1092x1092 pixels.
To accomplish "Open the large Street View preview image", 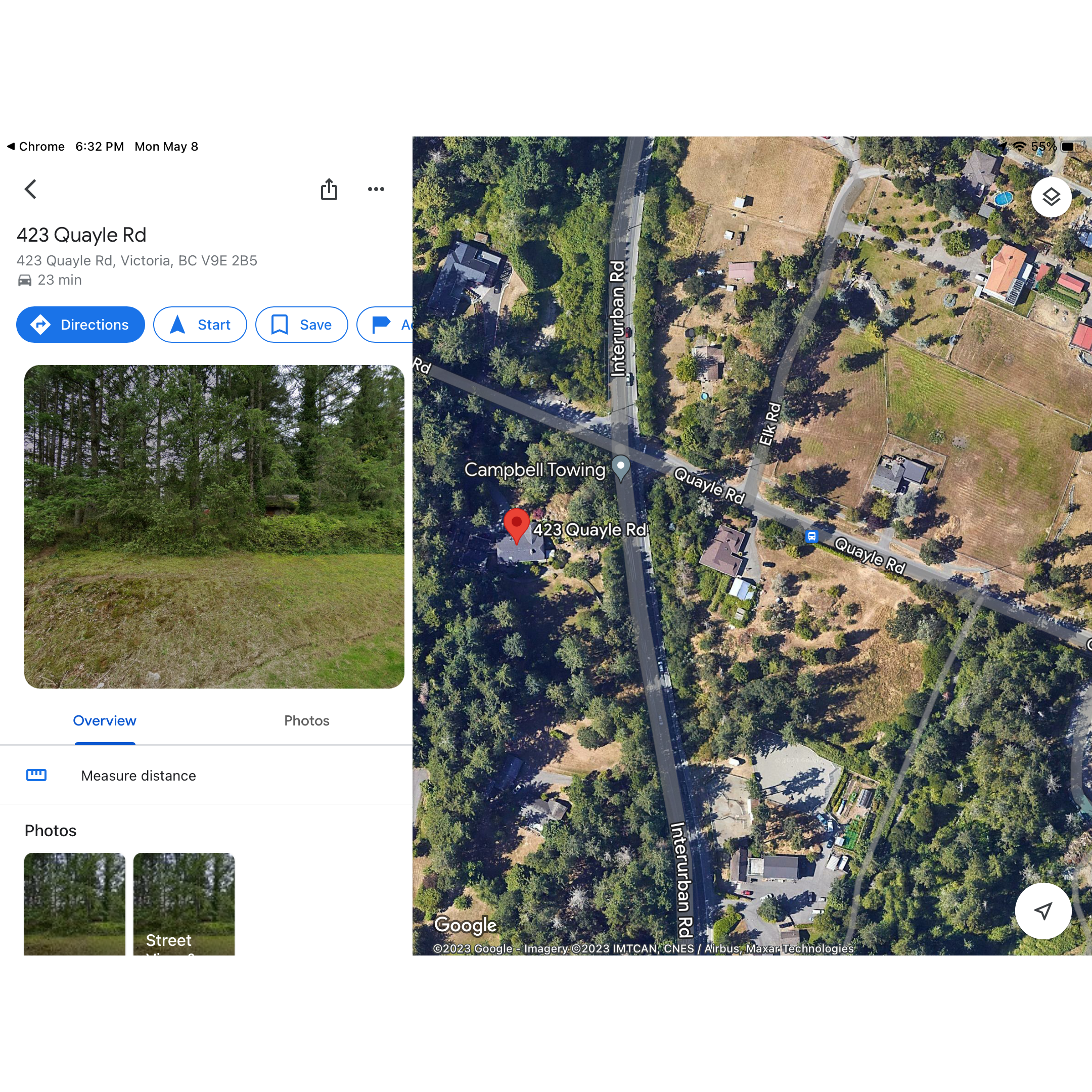I will [214, 526].
